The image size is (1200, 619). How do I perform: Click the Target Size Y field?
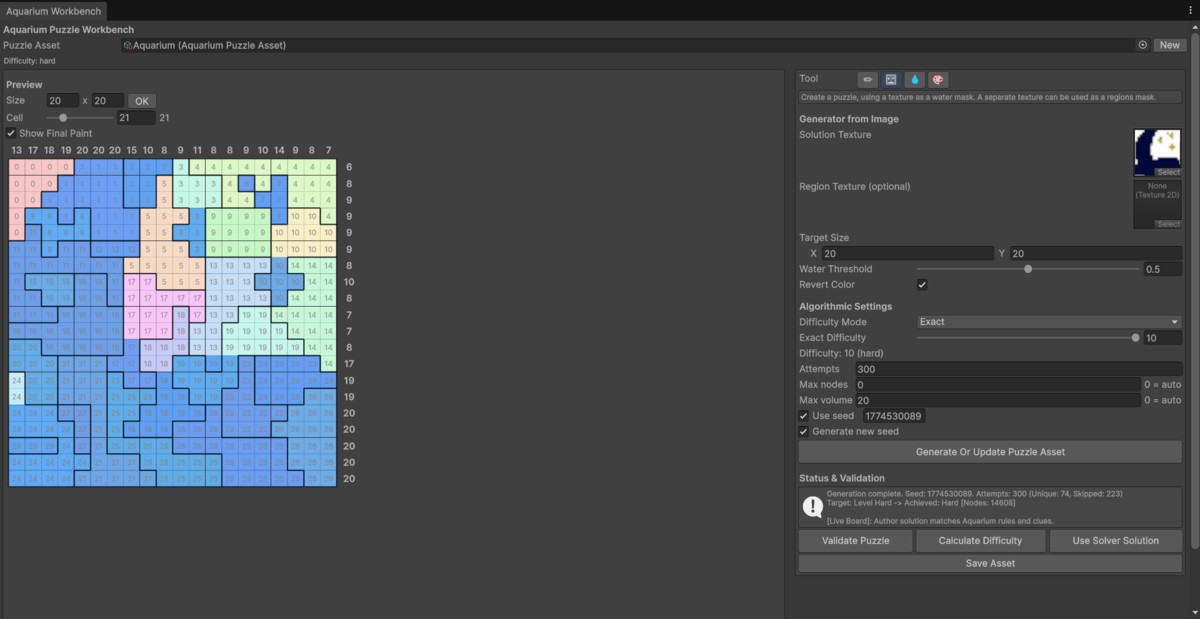click(1096, 254)
